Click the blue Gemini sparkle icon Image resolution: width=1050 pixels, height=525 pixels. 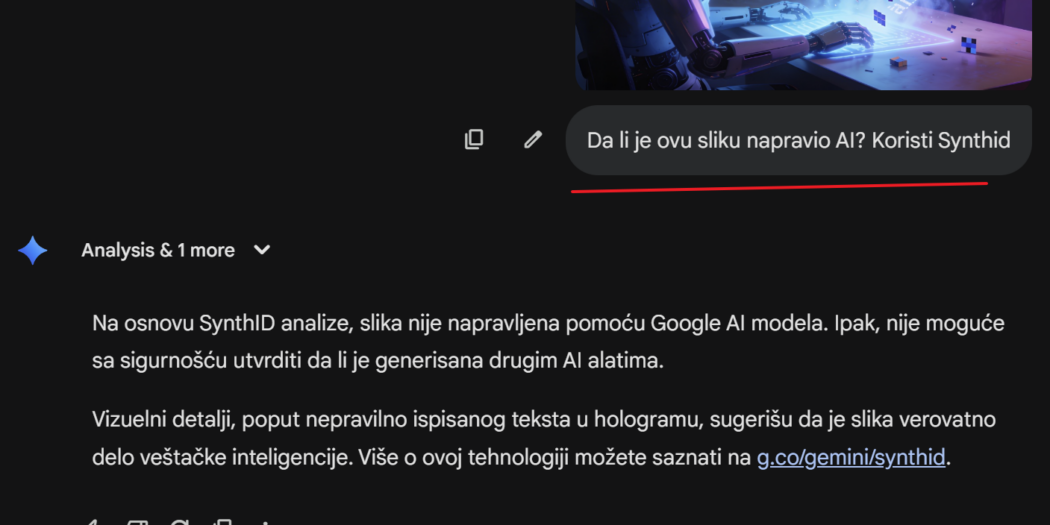32,250
